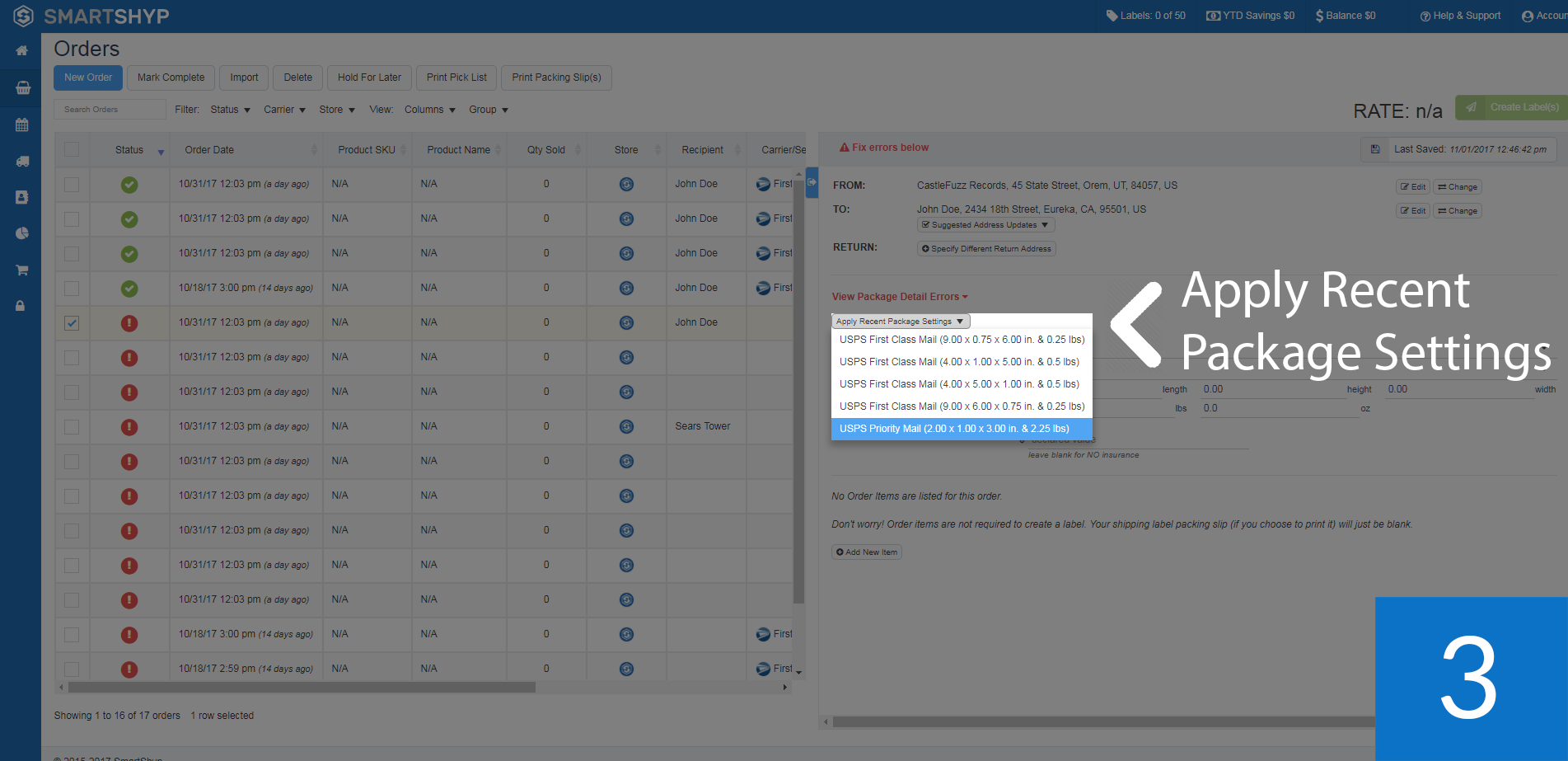
Task: Select USPS First Class Mail 9.00 x 6.00 x 0.75
Action: (962, 406)
